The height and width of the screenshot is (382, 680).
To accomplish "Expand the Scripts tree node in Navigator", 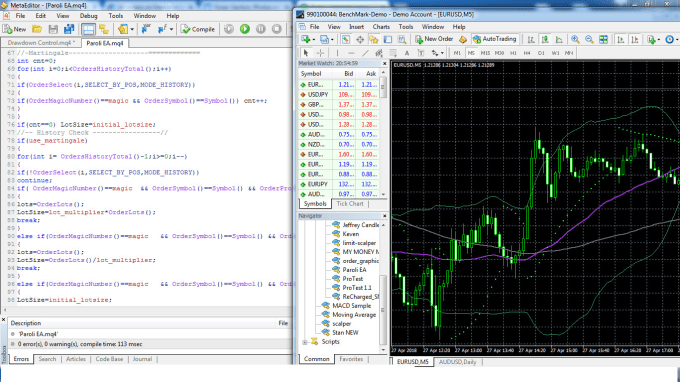I will [305, 342].
